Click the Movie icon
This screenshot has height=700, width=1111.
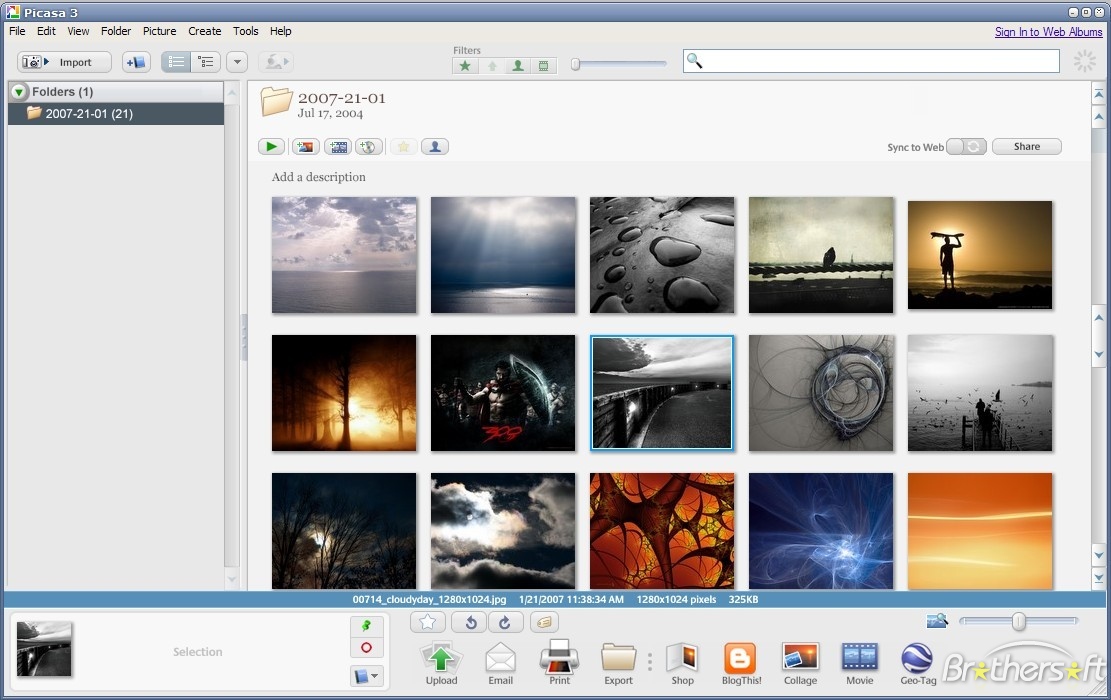click(x=859, y=662)
